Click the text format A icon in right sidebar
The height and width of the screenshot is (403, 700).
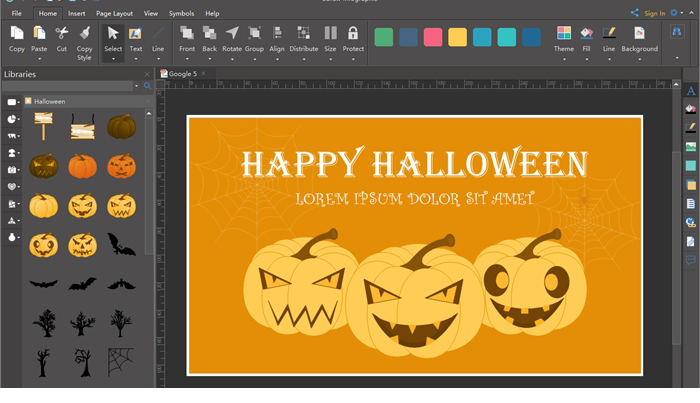click(x=691, y=91)
